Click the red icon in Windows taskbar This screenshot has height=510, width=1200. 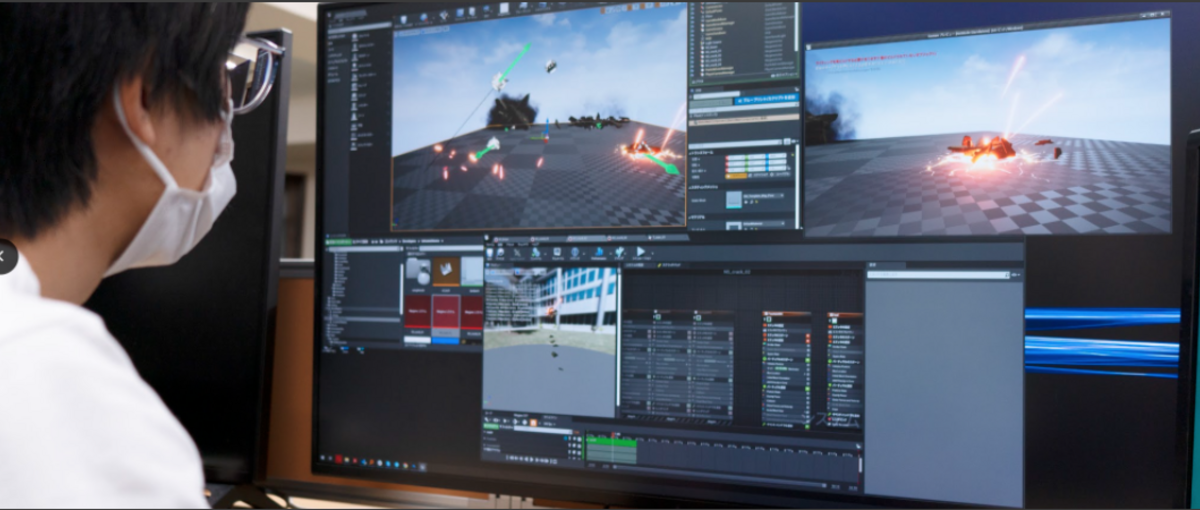341,460
